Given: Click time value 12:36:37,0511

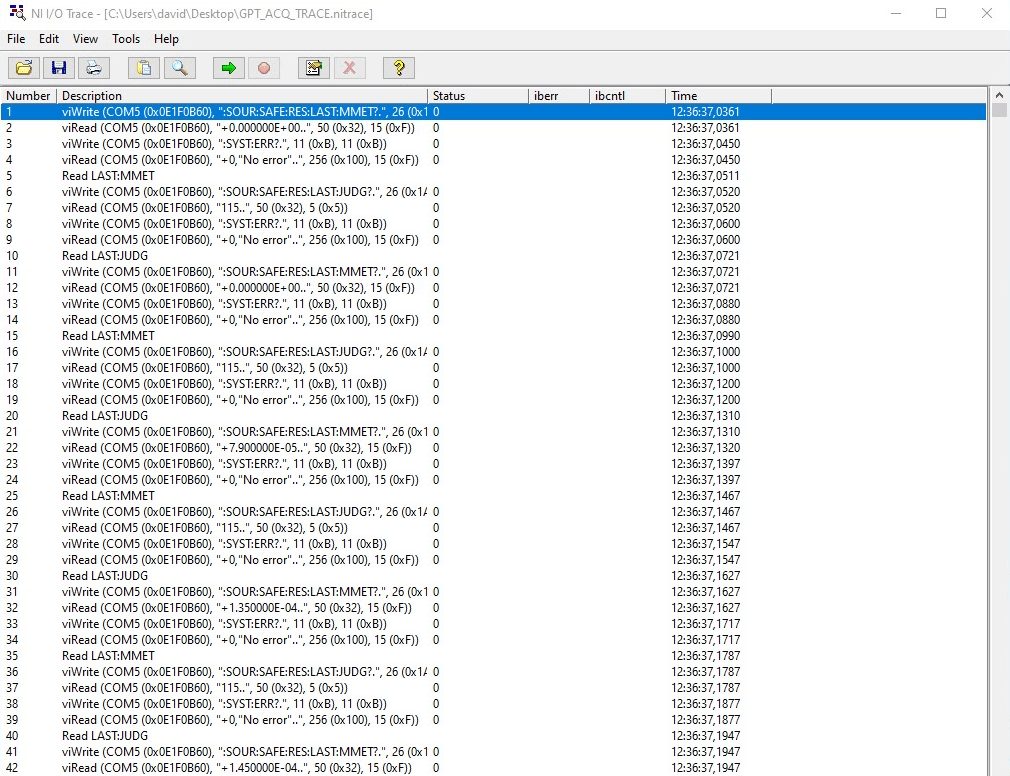Looking at the screenshot, I should (705, 176).
